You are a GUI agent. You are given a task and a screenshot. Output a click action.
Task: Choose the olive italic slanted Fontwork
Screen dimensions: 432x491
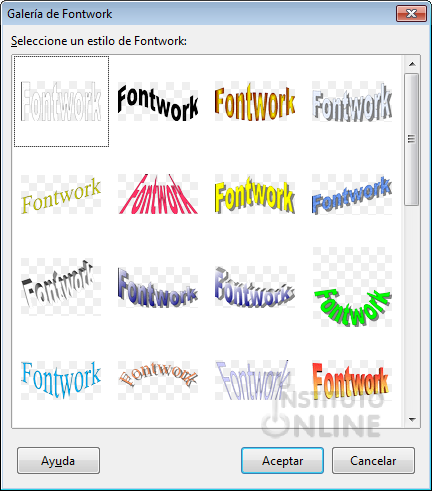pyautogui.click(x=61, y=194)
